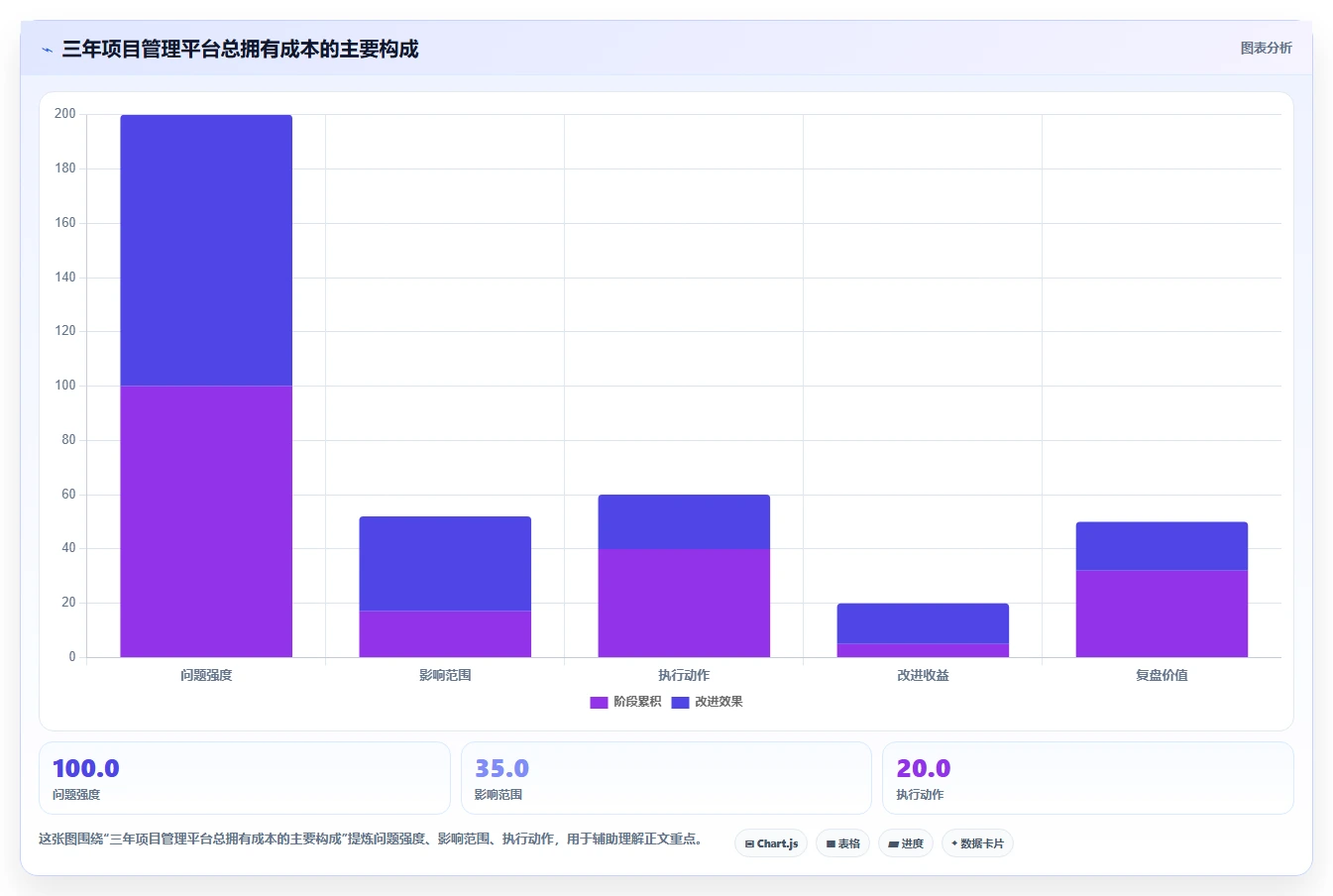
Task: Click the 问题强度 x-axis label
Action: point(206,675)
